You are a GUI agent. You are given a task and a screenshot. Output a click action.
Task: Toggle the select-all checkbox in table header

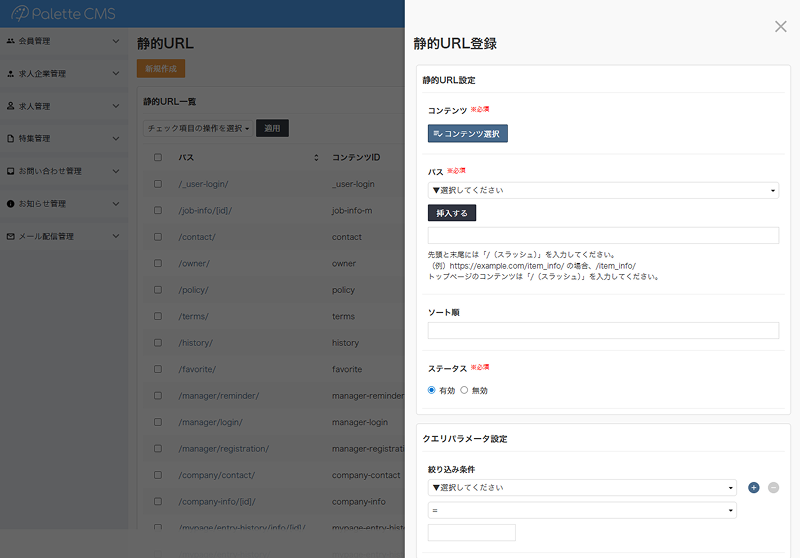tap(157, 158)
